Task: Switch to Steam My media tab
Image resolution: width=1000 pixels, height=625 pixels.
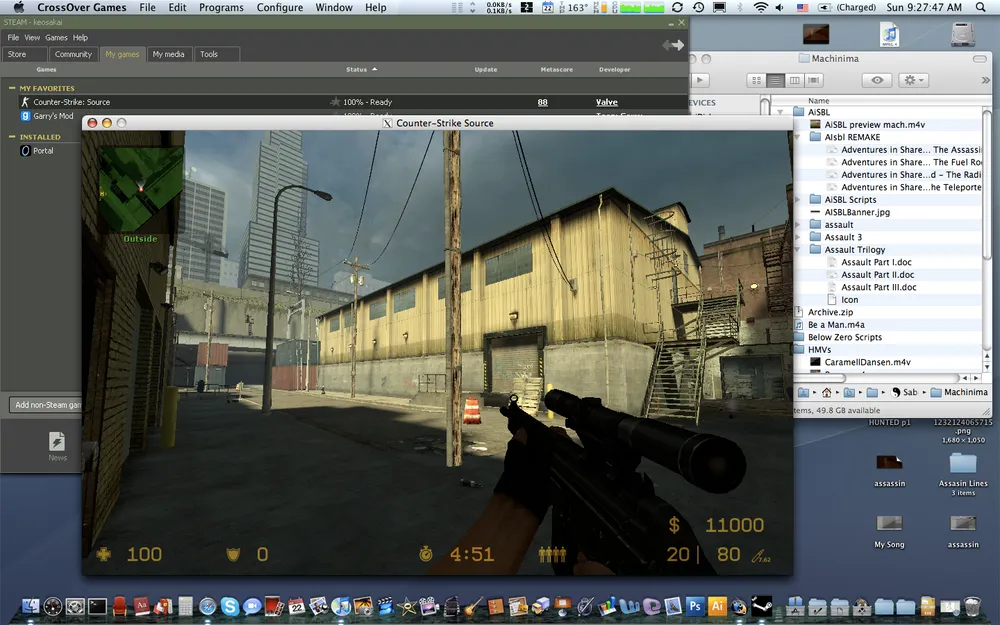Action: tap(168, 54)
